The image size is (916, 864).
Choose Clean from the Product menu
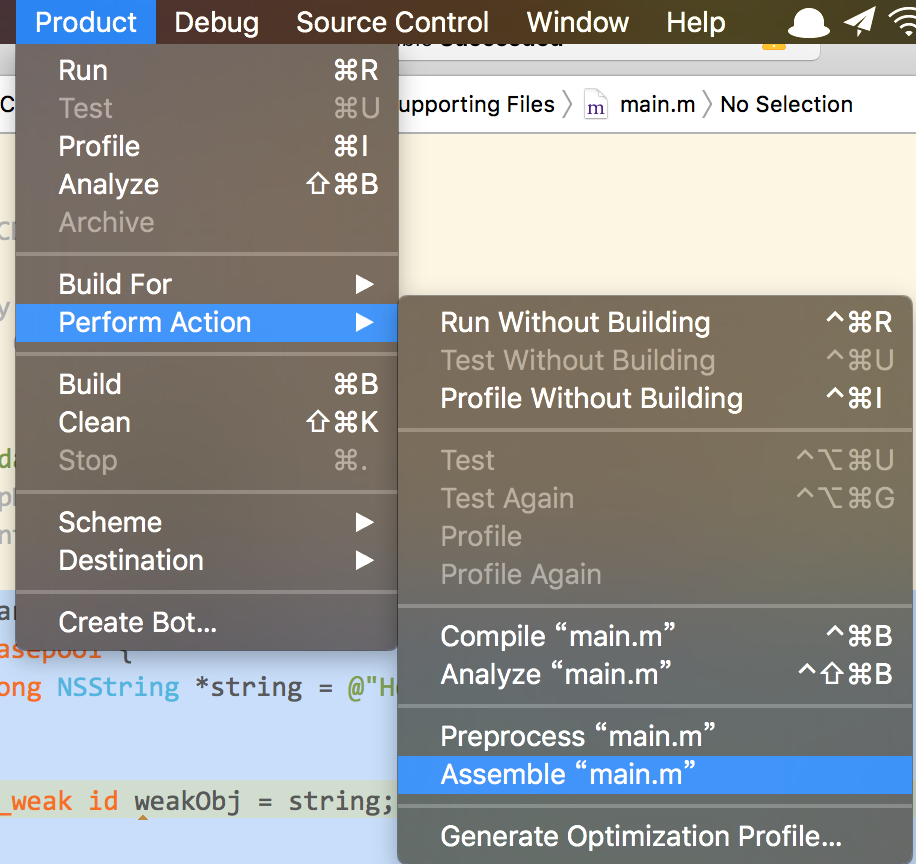click(x=207, y=422)
